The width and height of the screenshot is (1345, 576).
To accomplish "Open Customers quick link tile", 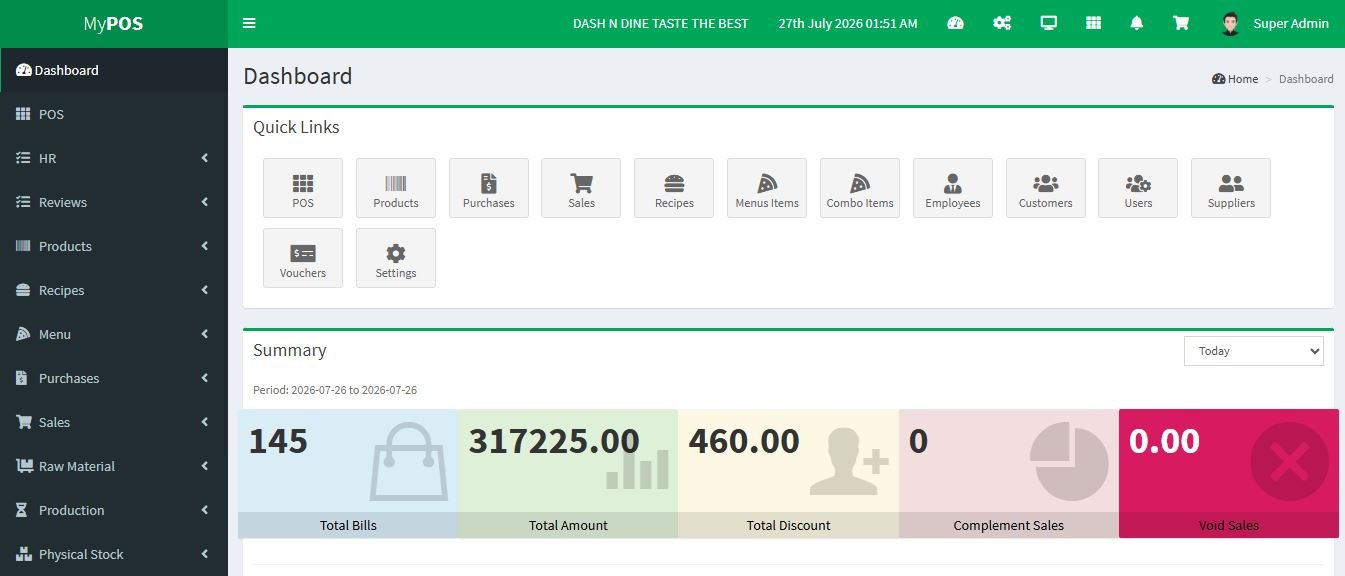I will click(x=1046, y=188).
